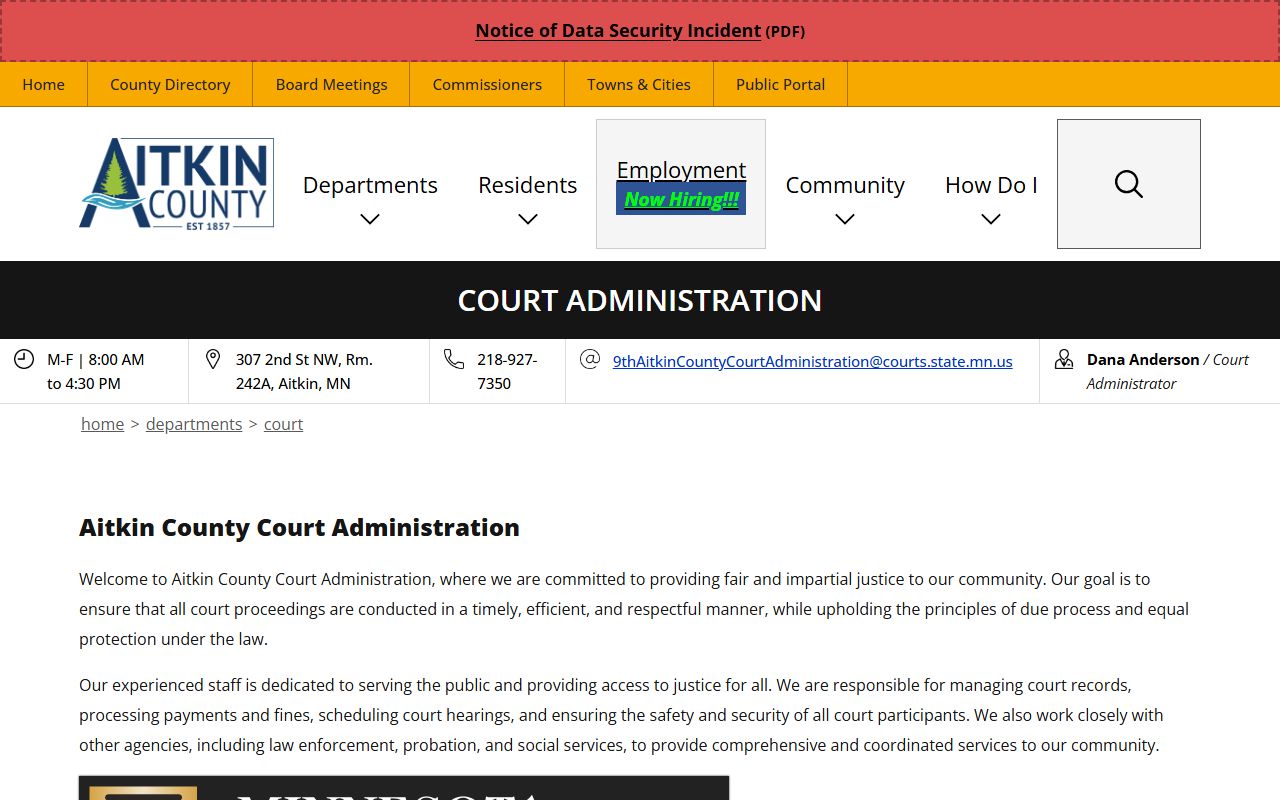Click the address 307 2nd St NW
Viewport: 1280px width, 800px height.
pos(304,371)
